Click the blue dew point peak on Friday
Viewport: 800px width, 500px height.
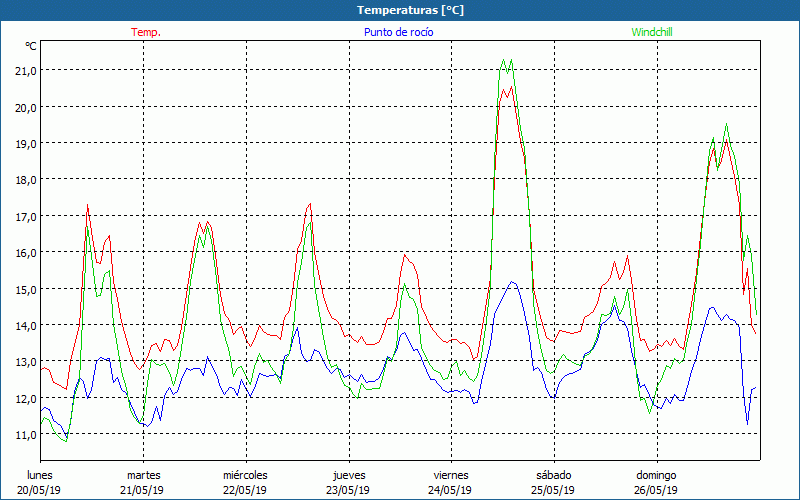(x=512, y=282)
